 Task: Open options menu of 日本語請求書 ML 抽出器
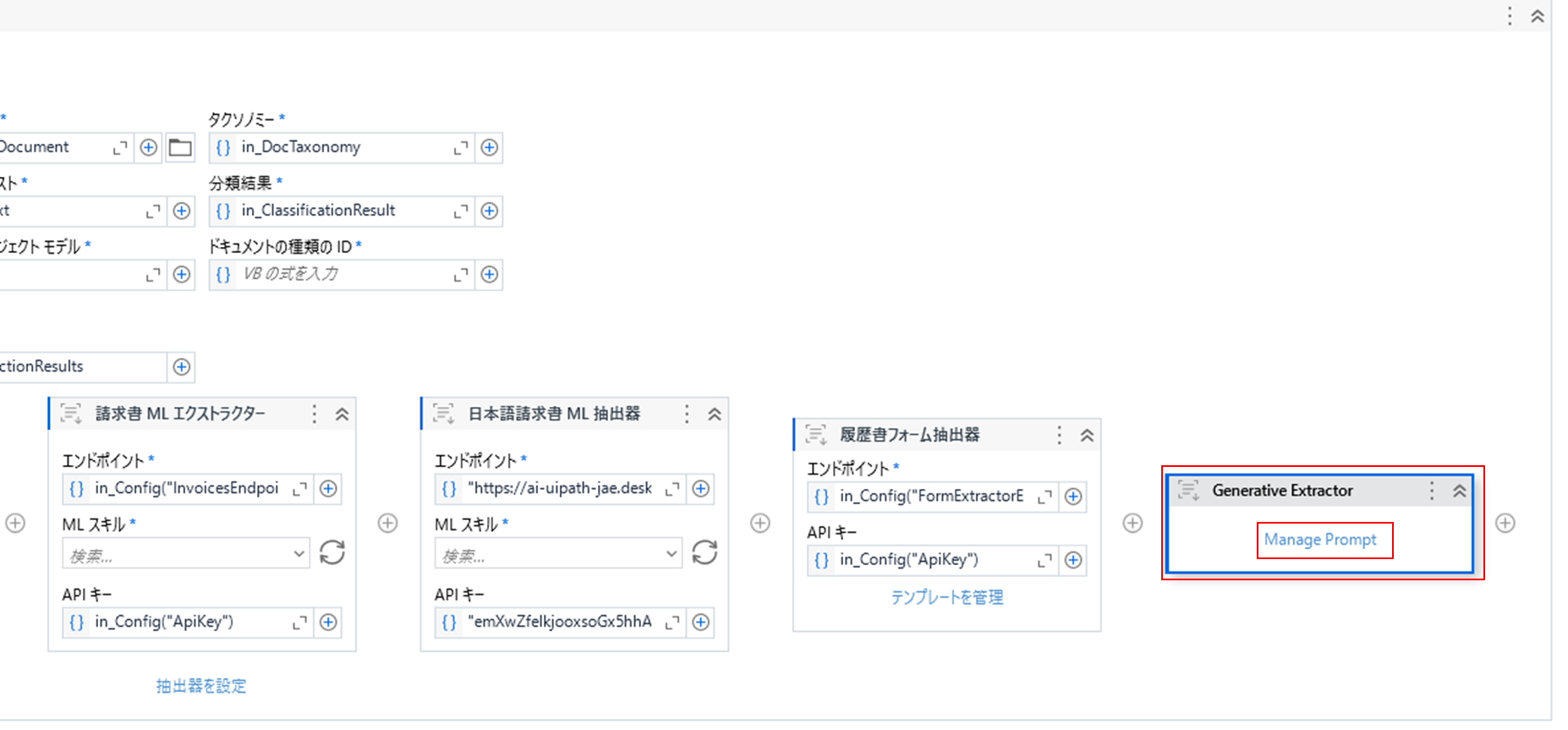click(x=687, y=414)
